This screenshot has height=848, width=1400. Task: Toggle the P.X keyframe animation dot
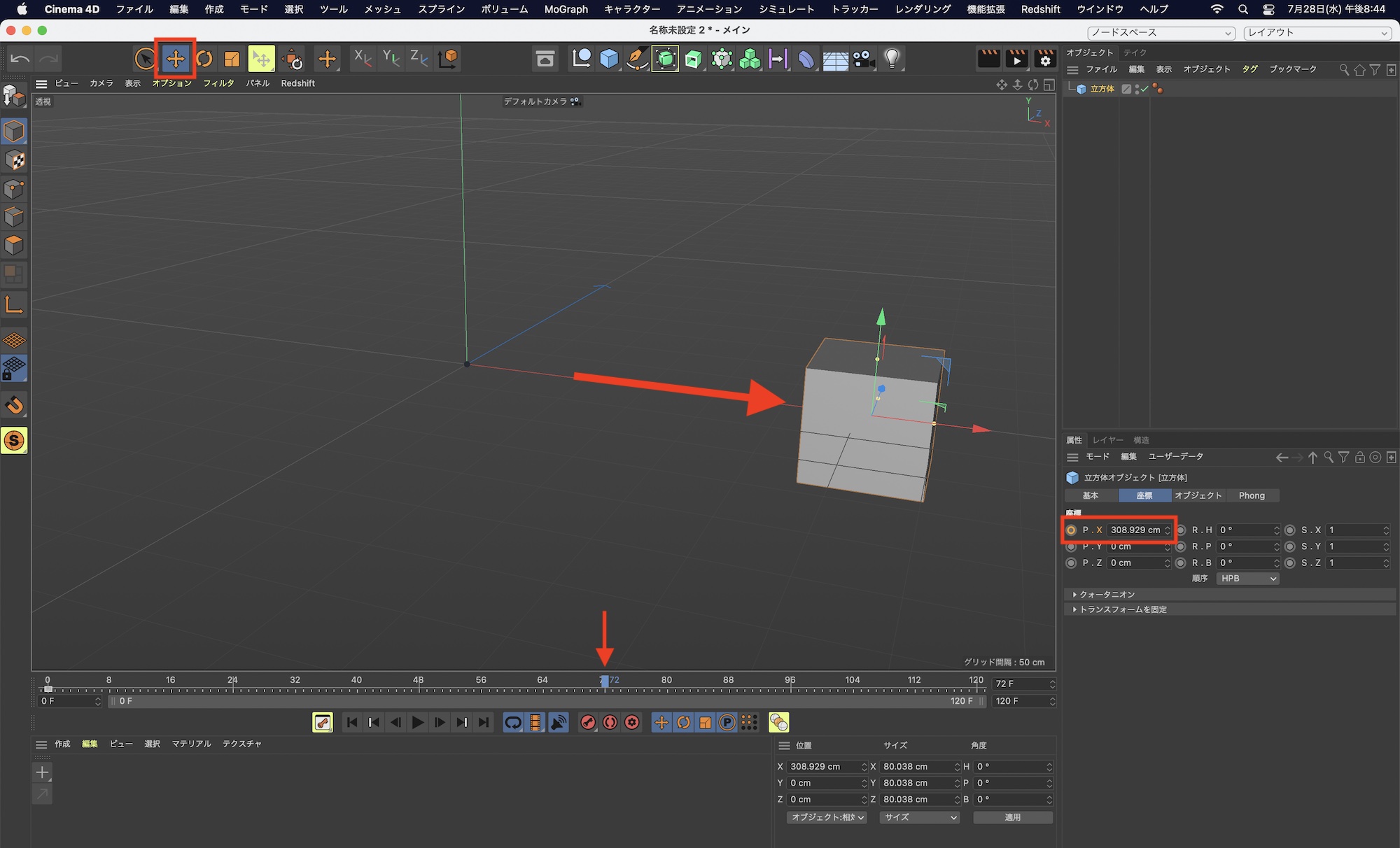coord(1071,530)
